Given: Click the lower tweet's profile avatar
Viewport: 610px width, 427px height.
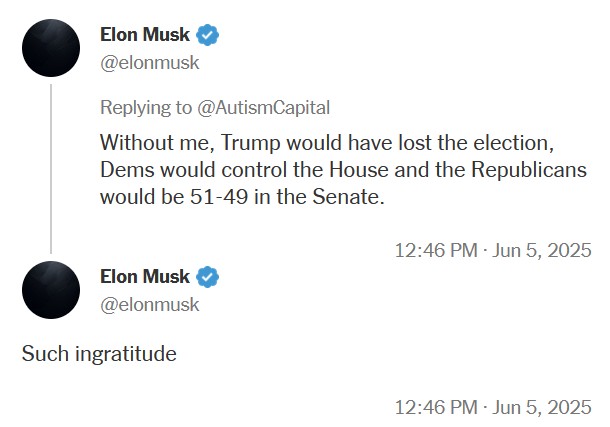Looking at the screenshot, I should (51, 290).
